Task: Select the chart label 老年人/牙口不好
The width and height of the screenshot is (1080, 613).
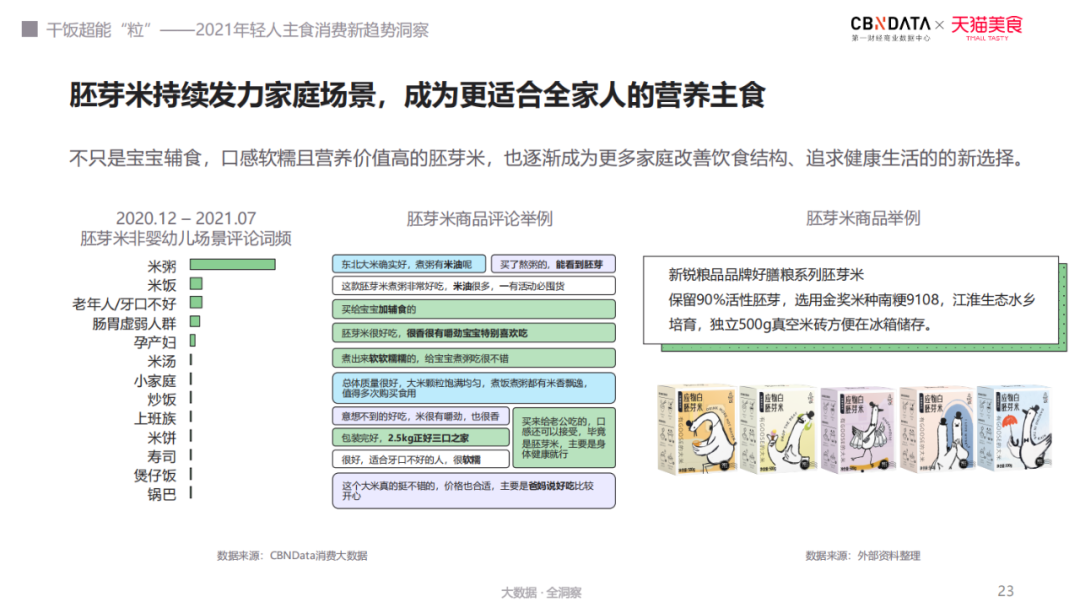Action: tap(124, 304)
